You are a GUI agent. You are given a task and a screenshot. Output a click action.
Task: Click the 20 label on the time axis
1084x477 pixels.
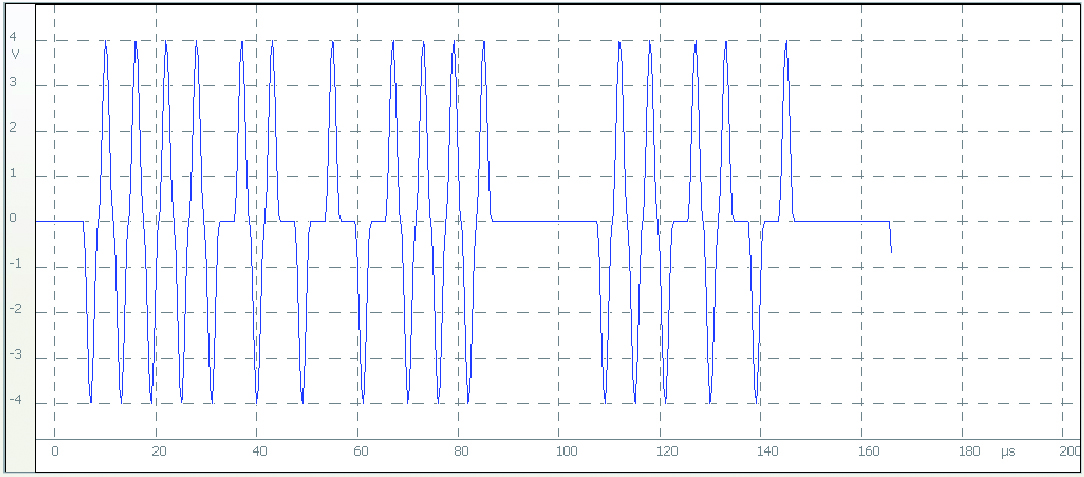click(158, 452)
